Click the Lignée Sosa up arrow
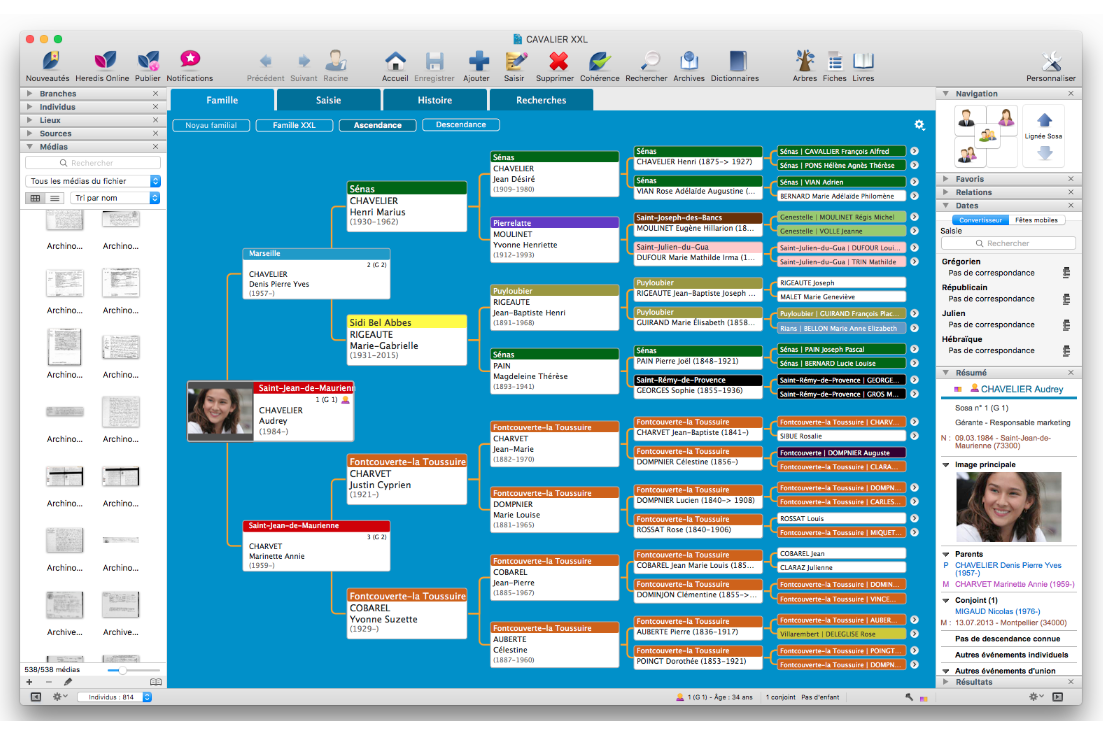 1045,119
